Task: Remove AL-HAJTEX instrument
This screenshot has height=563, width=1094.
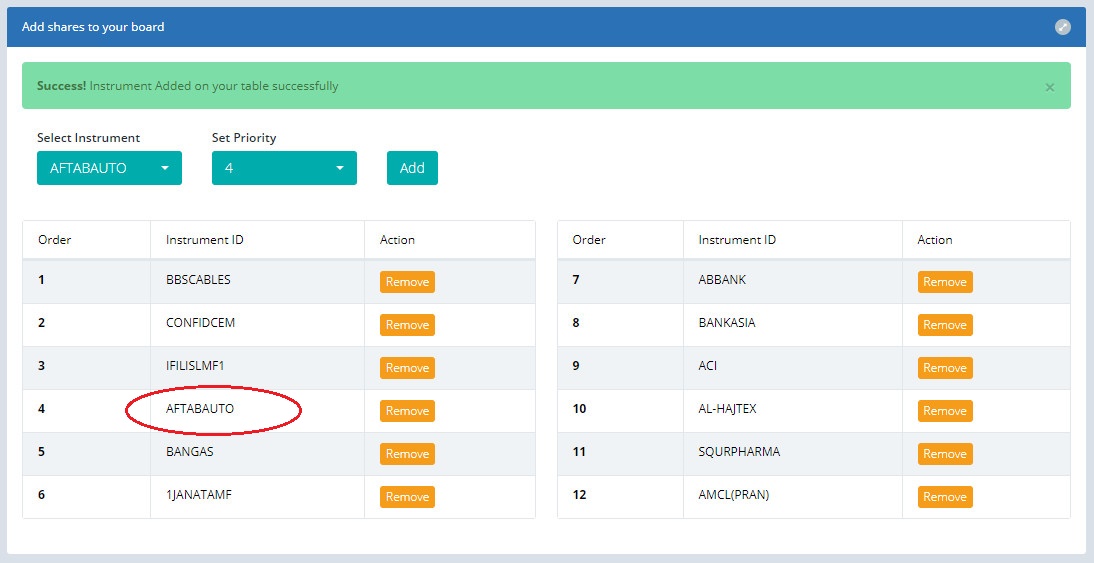Action: (944, 411)
